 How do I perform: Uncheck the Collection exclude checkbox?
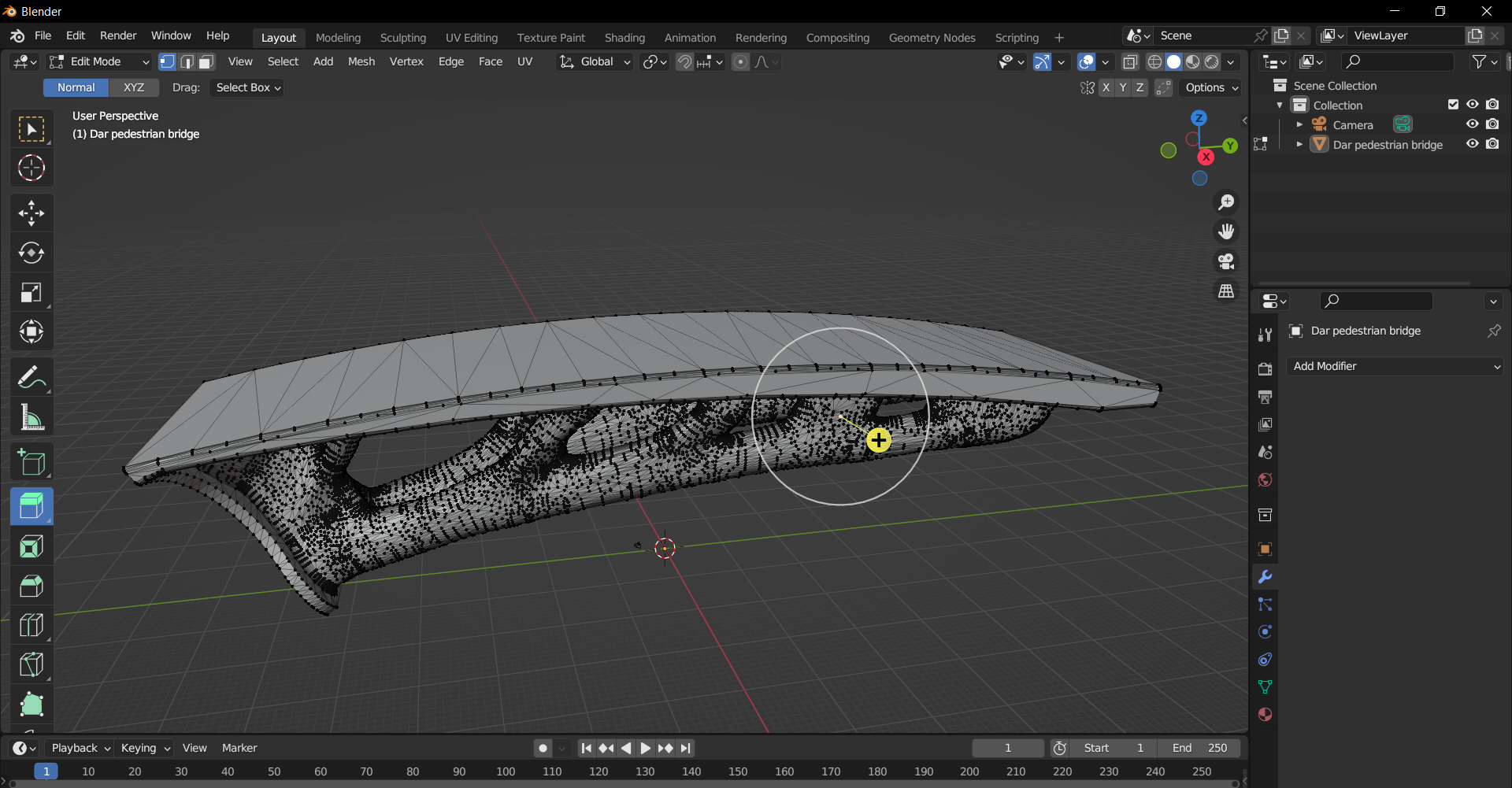[1453, 105]
